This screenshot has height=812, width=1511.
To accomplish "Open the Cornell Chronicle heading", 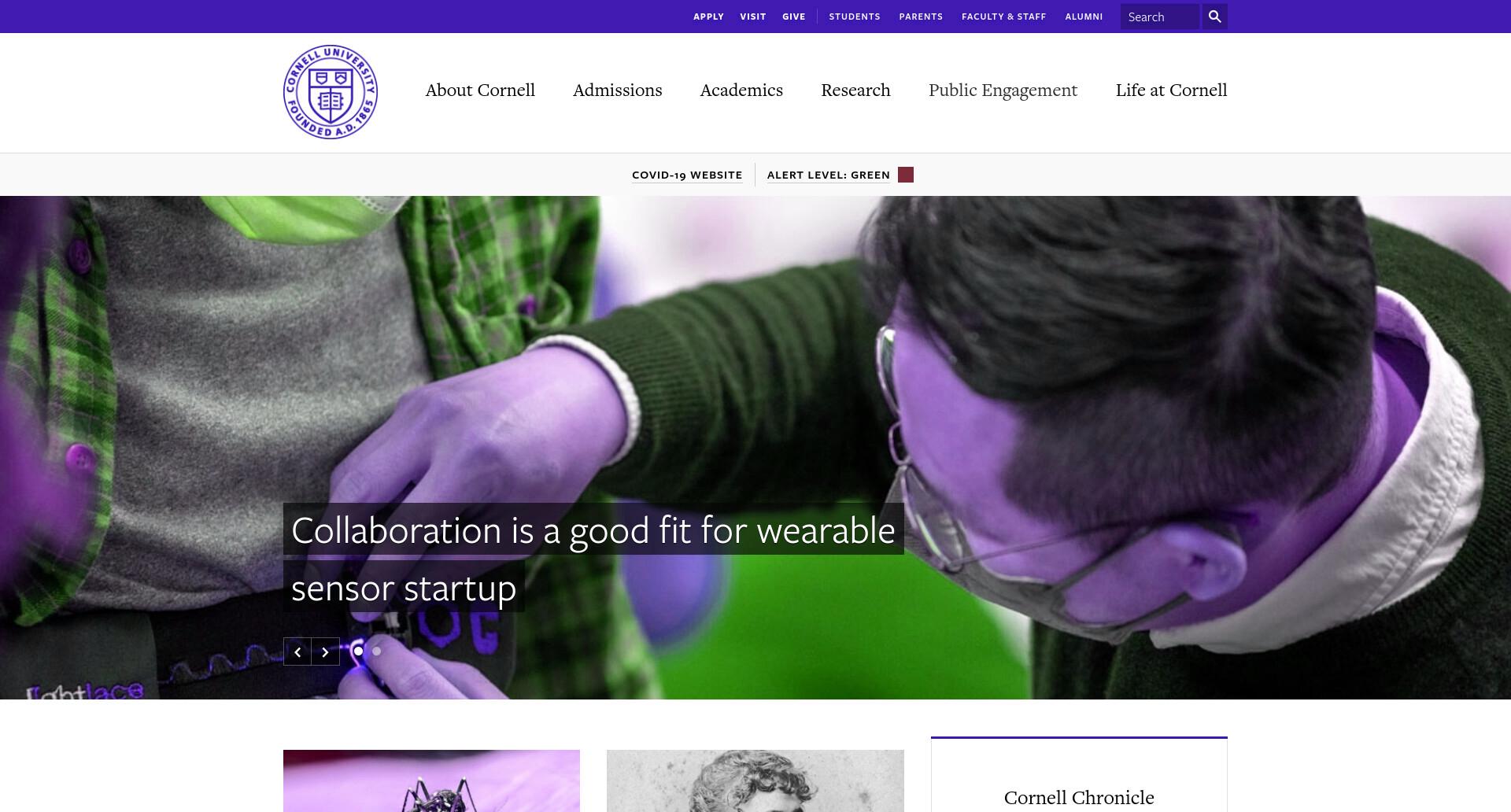I will (1079, 797).
